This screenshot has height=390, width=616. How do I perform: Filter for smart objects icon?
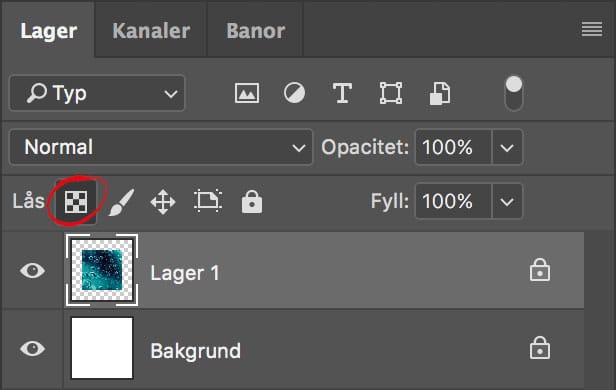coord(440,93)
